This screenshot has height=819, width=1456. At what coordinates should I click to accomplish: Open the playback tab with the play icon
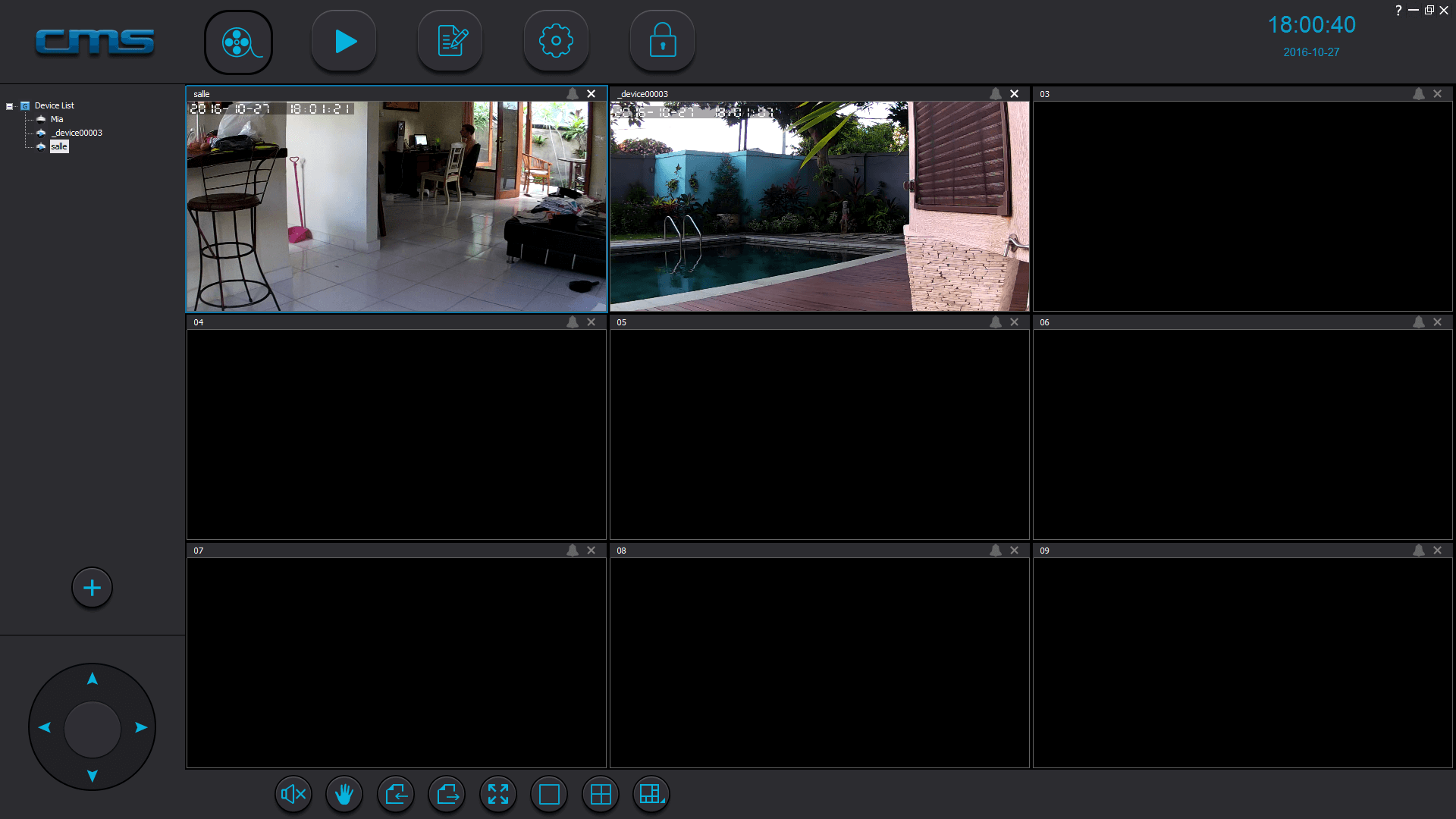pyautogui.click(x=344, y=41)
